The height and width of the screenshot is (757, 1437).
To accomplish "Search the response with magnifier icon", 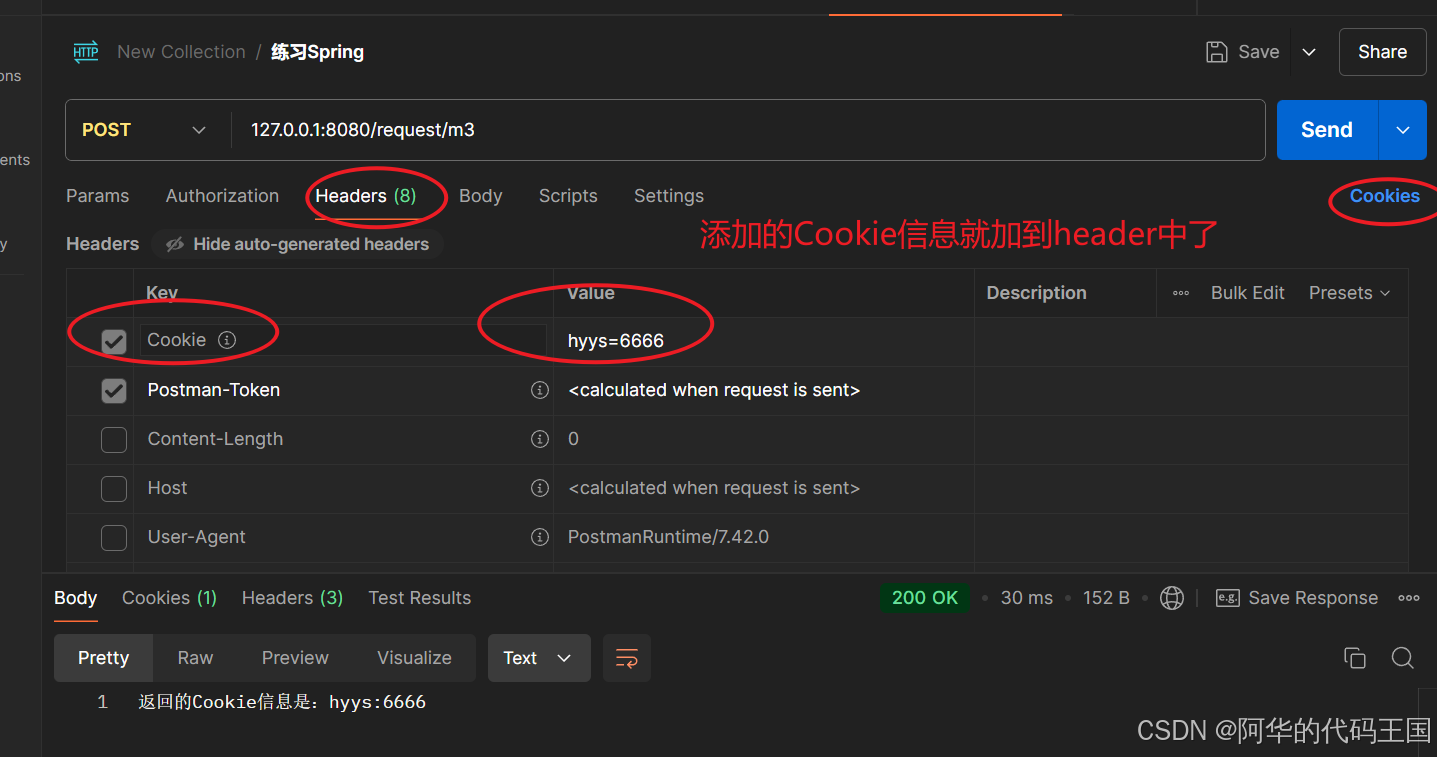I will tap(1403, 658).
